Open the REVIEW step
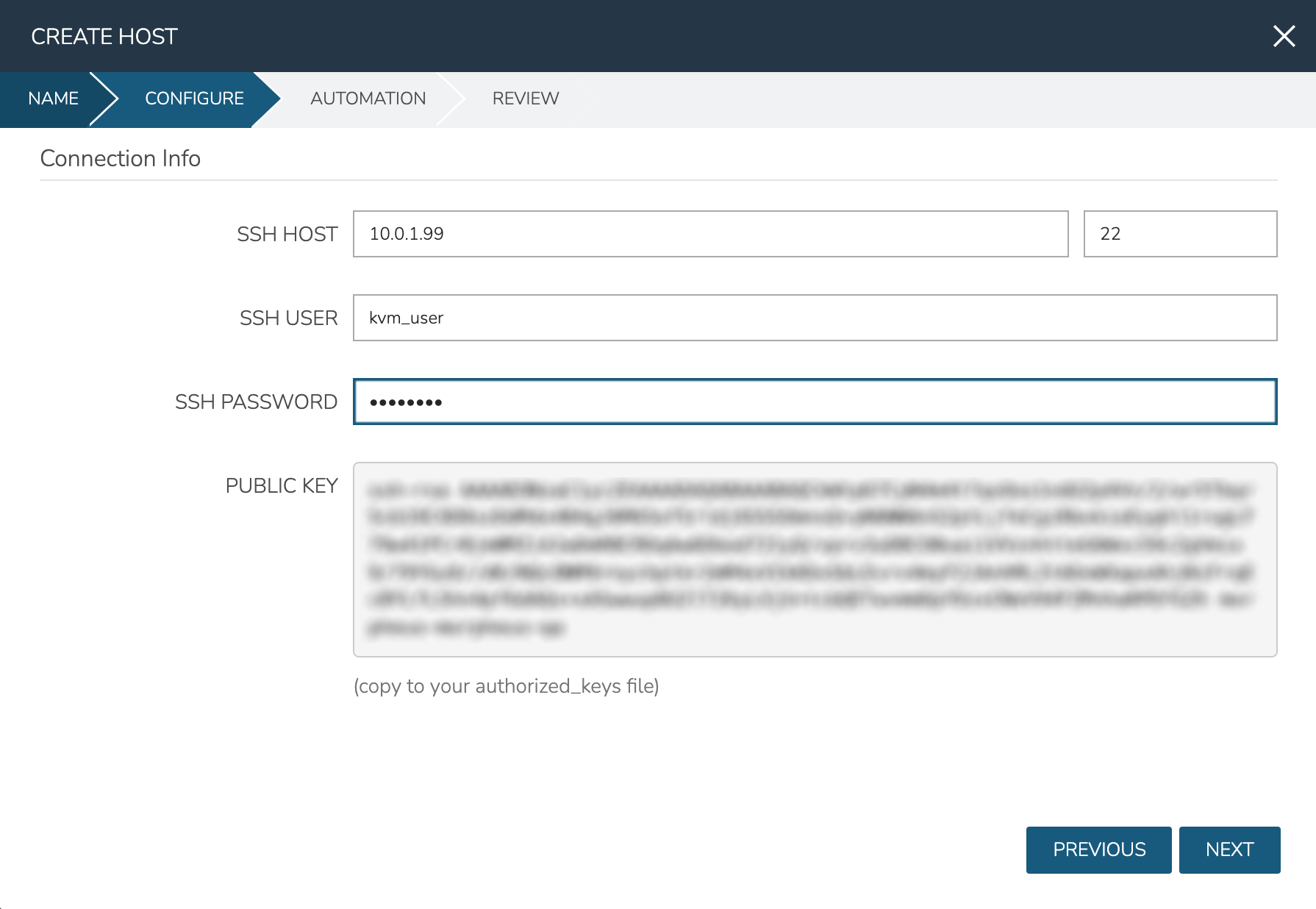The image size is (1316, 909). tap(525, 99)
